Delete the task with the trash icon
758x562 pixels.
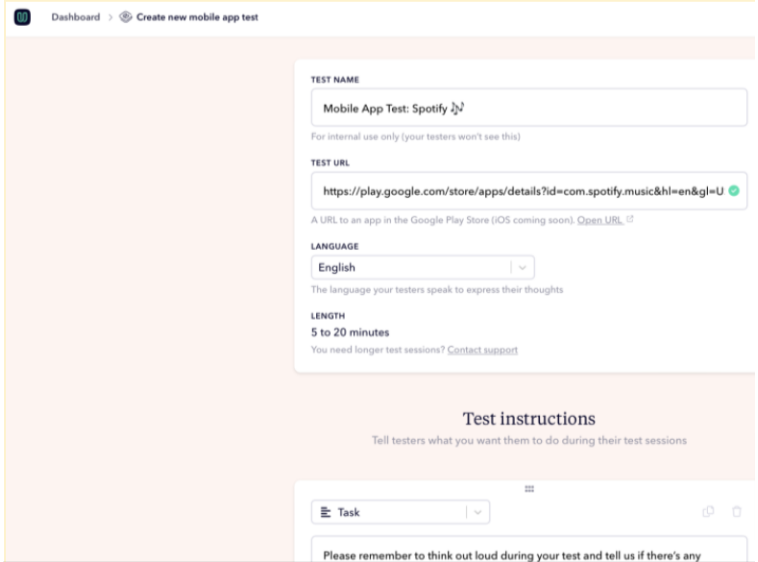[736, 511]
